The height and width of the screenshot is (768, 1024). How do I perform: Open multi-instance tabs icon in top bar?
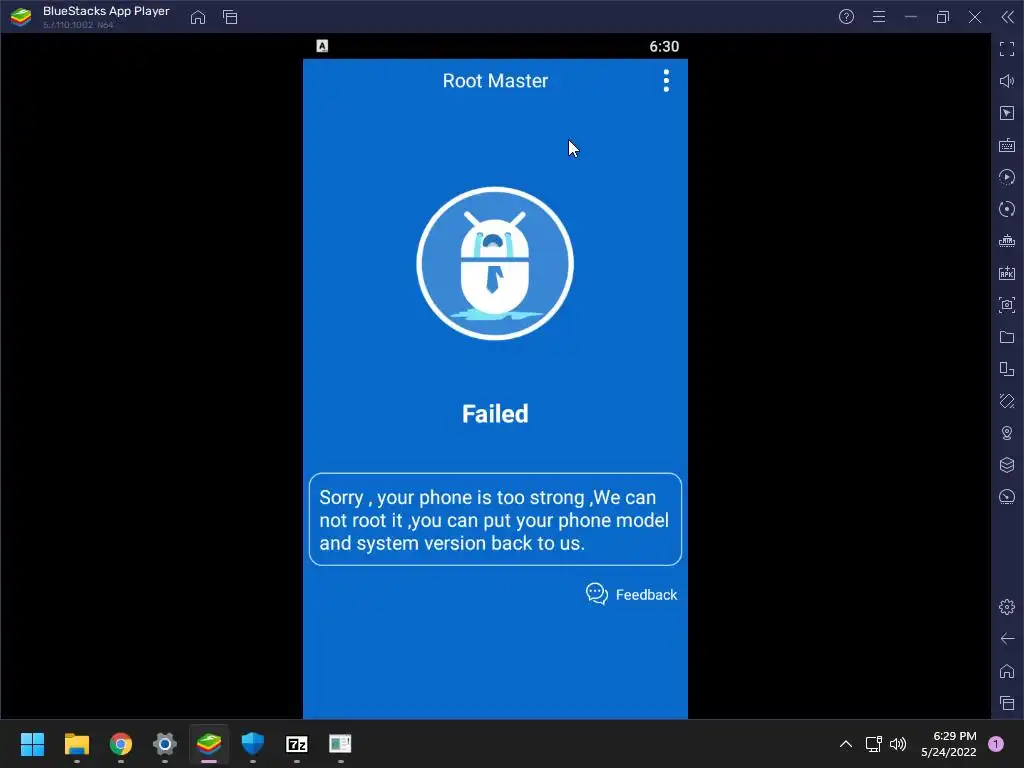tap(230, 17)
